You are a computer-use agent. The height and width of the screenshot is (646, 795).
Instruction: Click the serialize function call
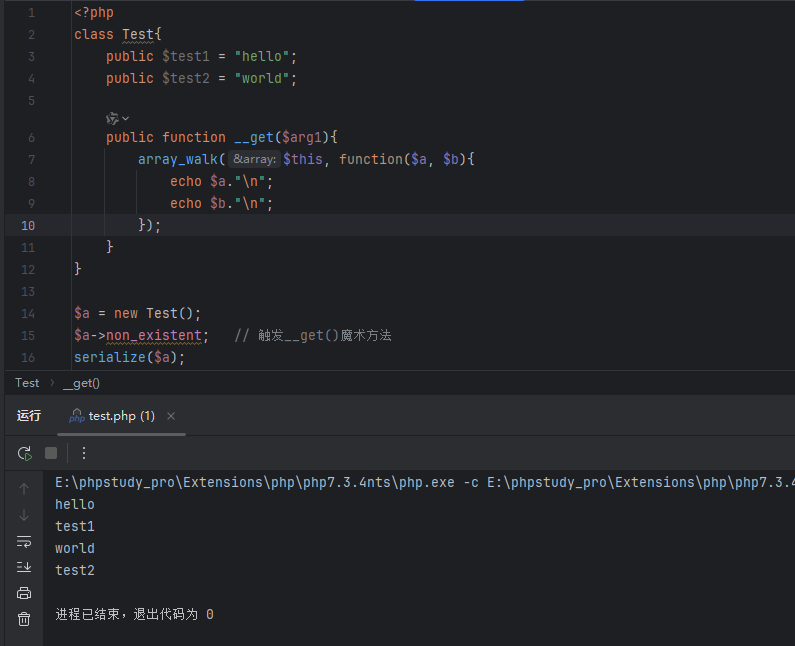[109, 357]
